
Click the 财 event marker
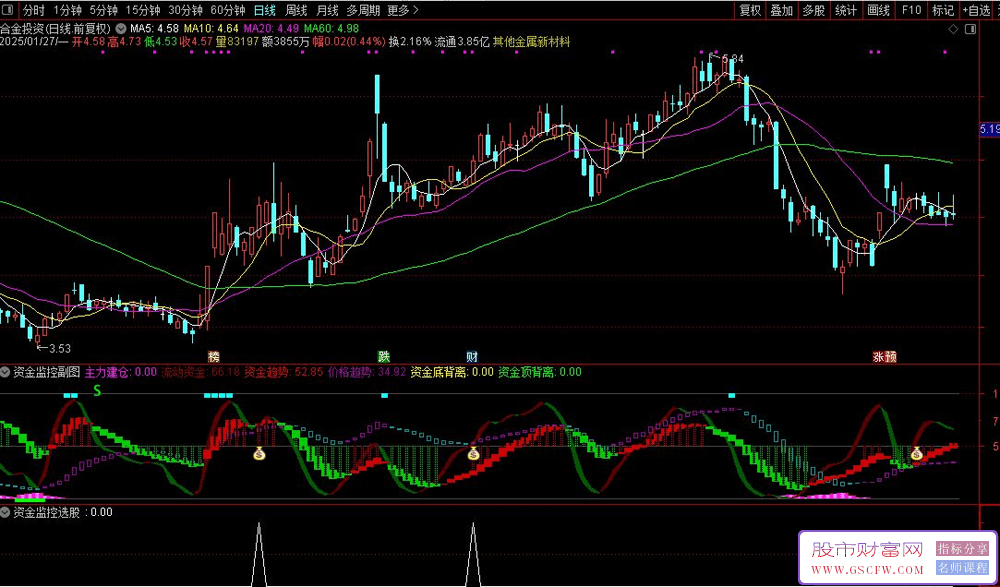pyautogui.click(x=472, y=357)
